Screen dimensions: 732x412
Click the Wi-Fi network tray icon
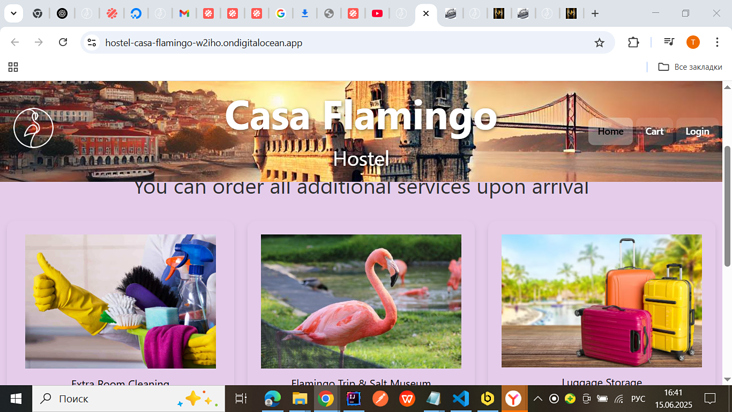click(619, 399)
